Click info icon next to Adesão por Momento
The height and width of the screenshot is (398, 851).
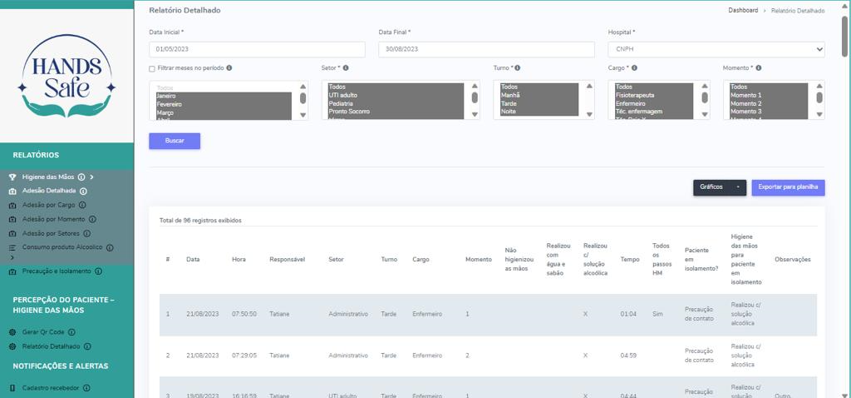(x=92, y=219)
